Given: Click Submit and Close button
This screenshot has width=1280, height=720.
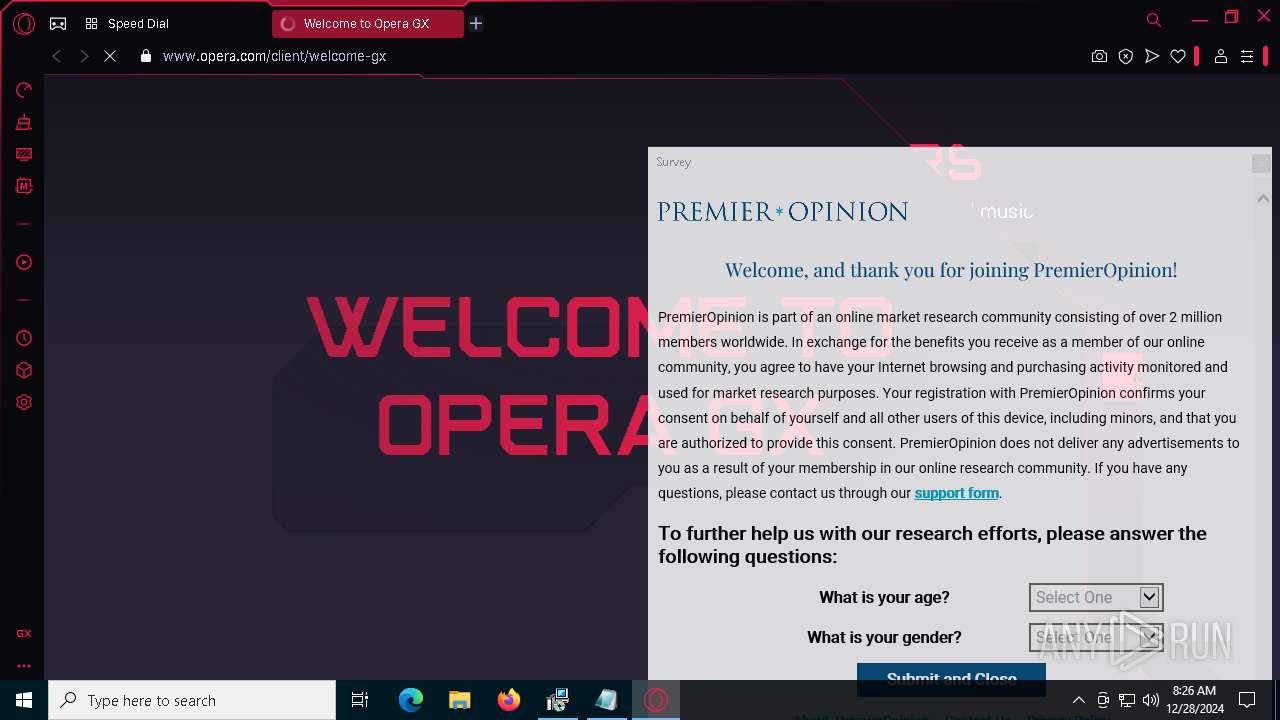Looking at the screenshot, I should 951,678.
